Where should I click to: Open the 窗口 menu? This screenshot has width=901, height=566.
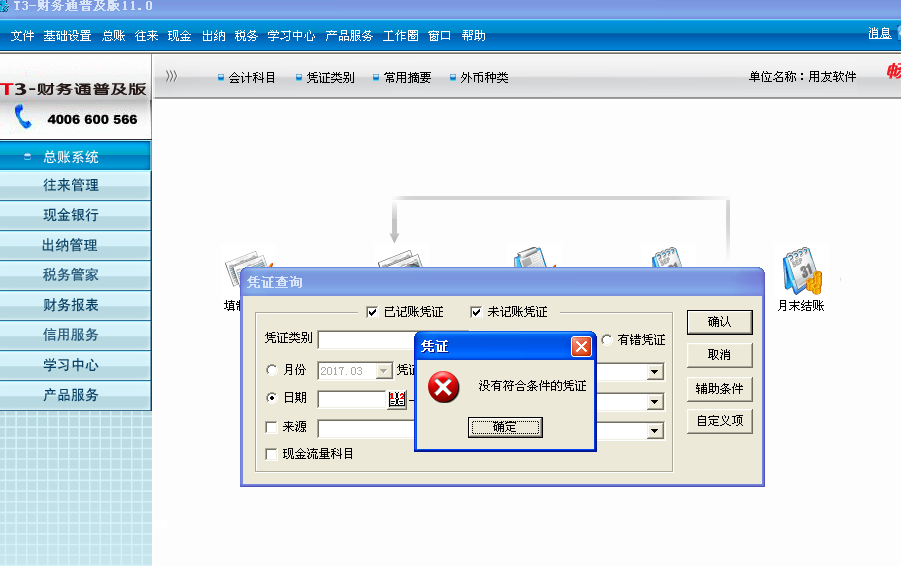pos(440,36)
